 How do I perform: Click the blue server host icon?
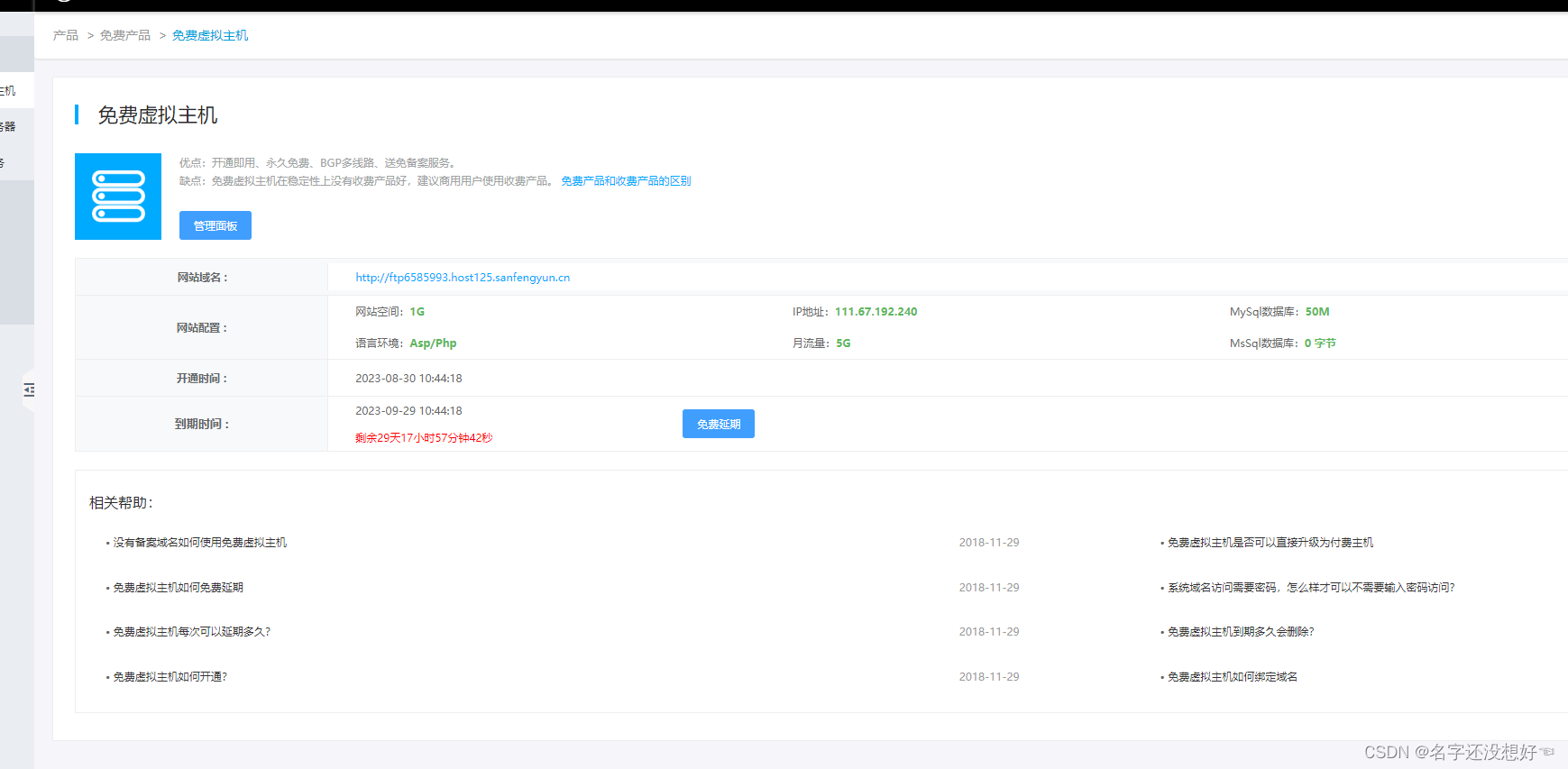[118, 197]
